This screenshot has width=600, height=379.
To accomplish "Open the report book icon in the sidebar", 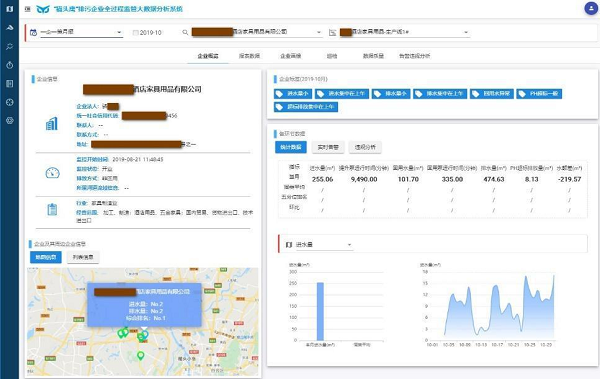I will [10, 84].
